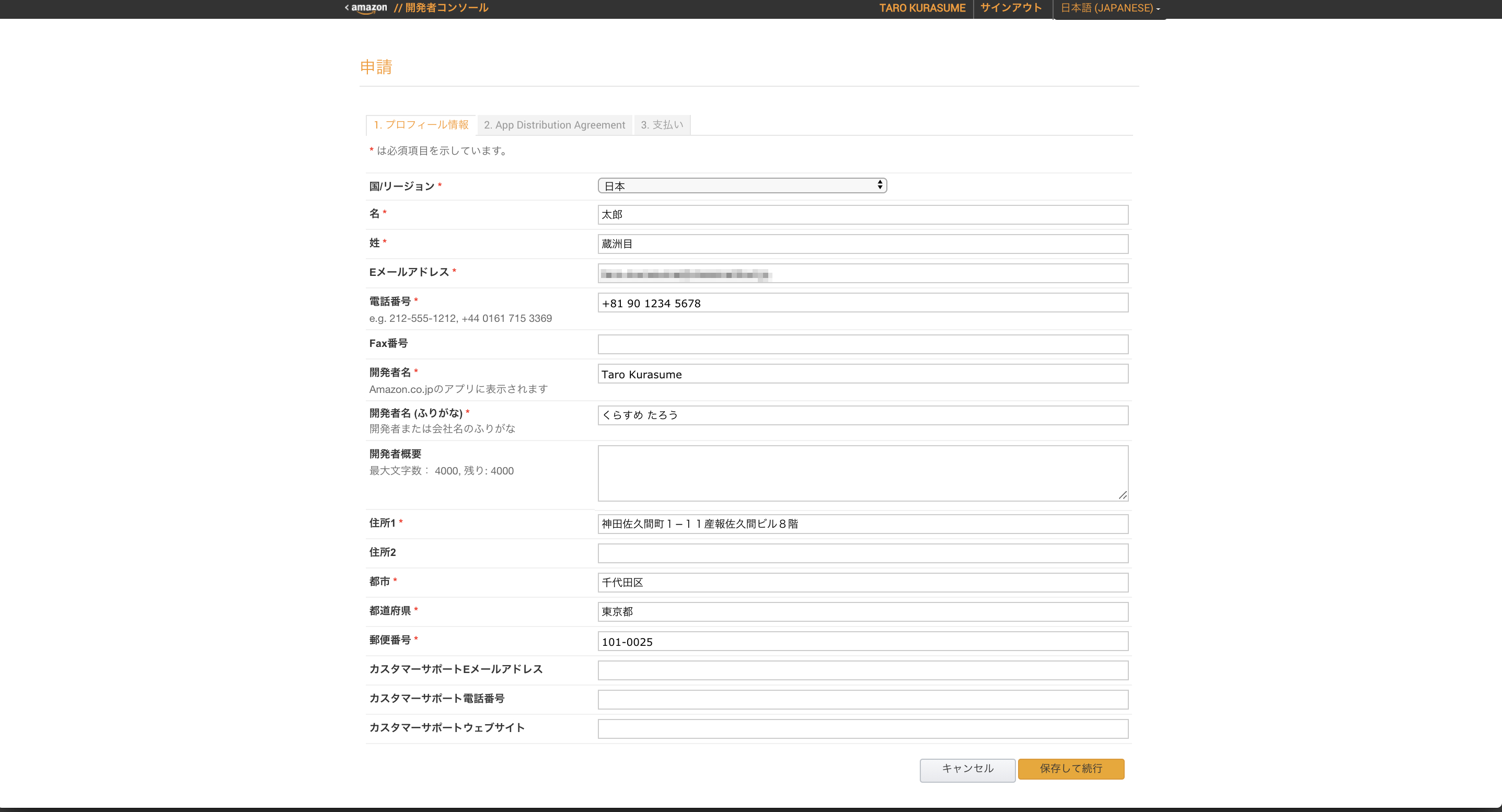1502x812 pixels.
Task: Click the Amazon logo in header
Action: tap(367, 8)
